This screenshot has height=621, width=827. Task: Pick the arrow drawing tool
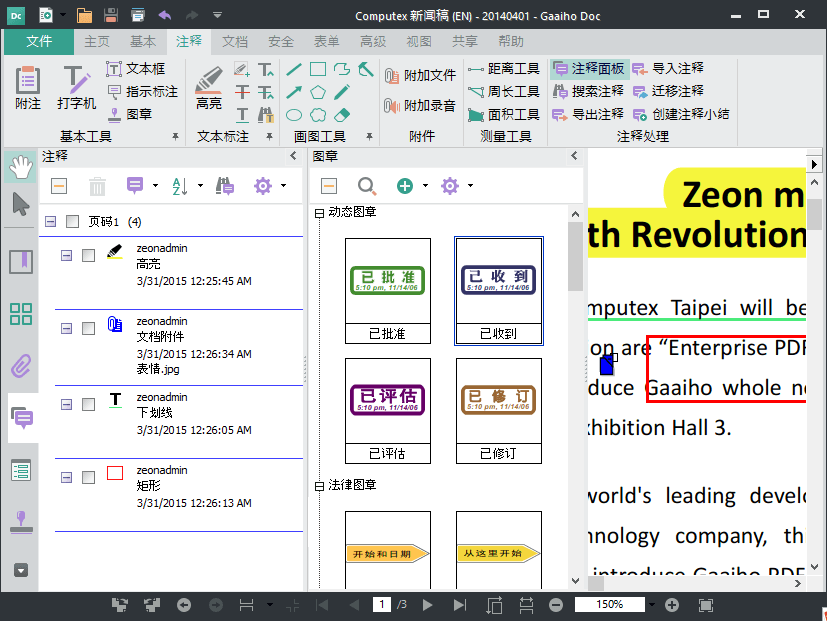pos(294,92)
